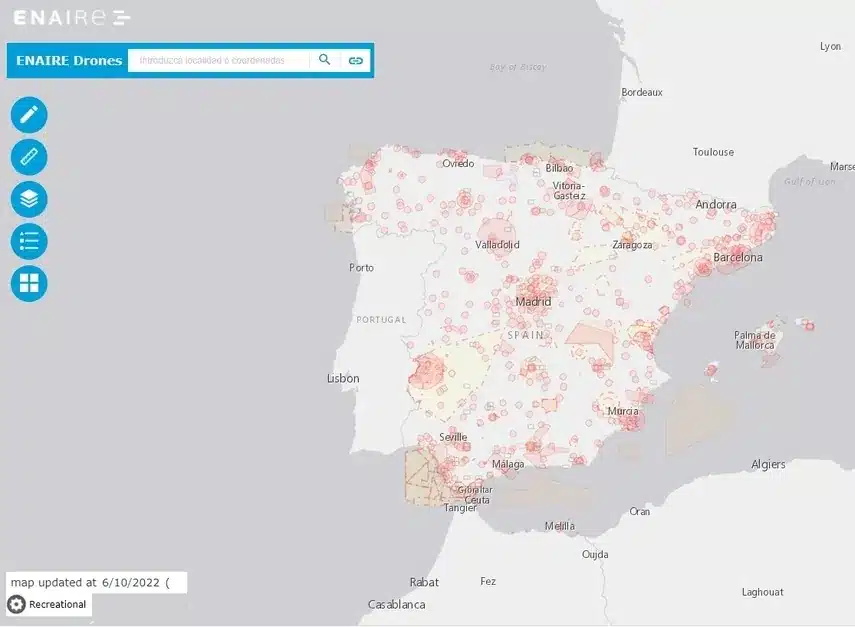The width and height of the screenshot is (855, 627).
Task: Open the Recreational gear settings icon
Action: click(16, 604)
